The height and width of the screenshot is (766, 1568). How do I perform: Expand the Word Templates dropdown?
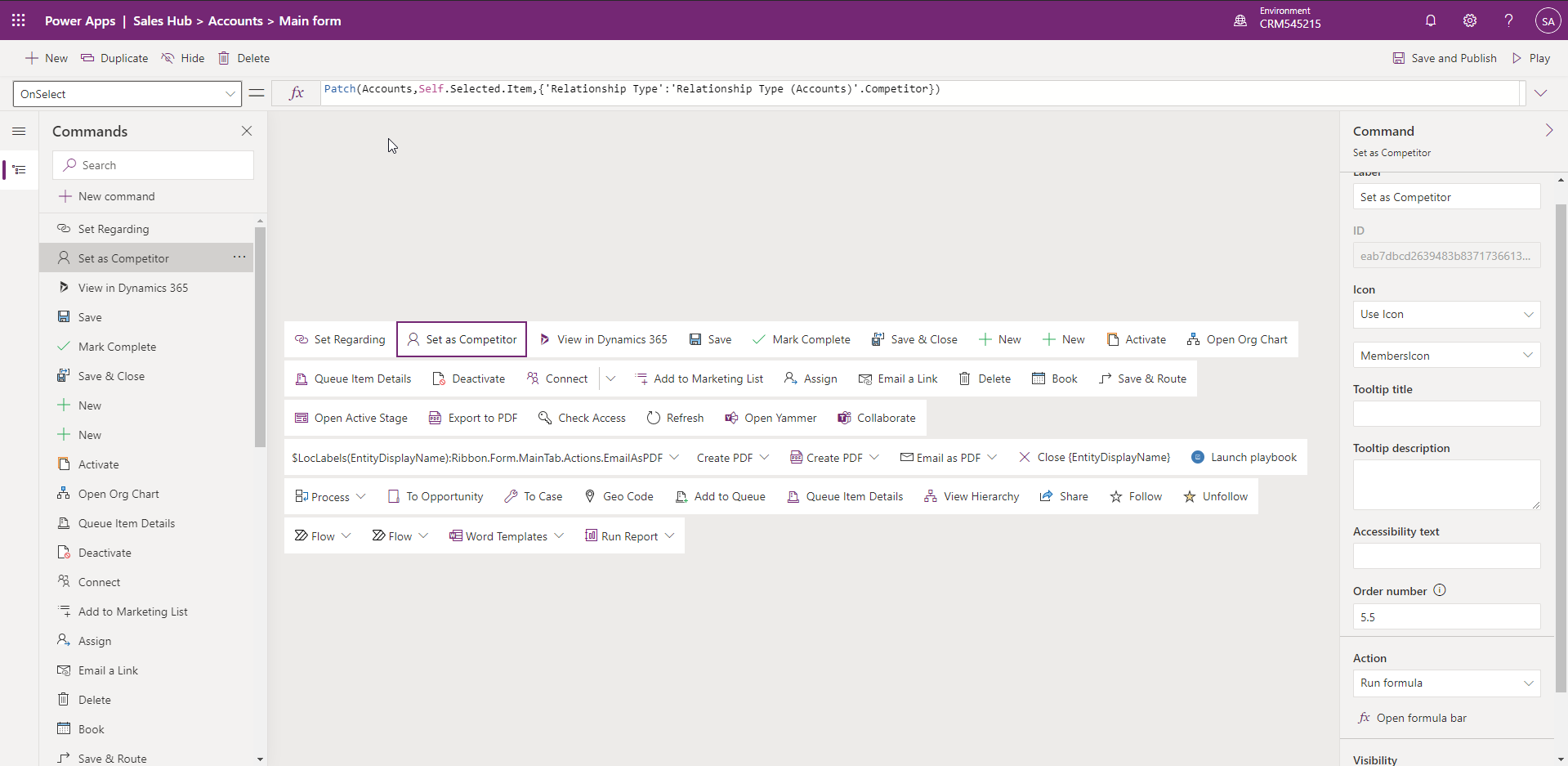559,536
